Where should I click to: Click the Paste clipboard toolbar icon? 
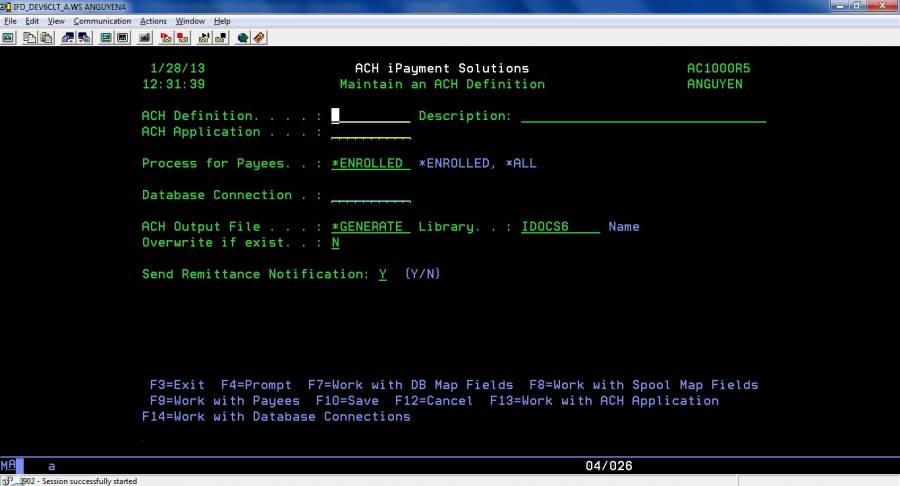coord(46,38)
